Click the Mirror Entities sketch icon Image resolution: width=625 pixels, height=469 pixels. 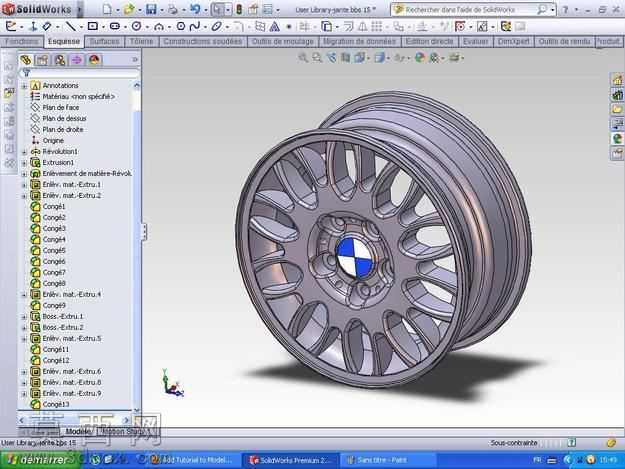[362, 27]
